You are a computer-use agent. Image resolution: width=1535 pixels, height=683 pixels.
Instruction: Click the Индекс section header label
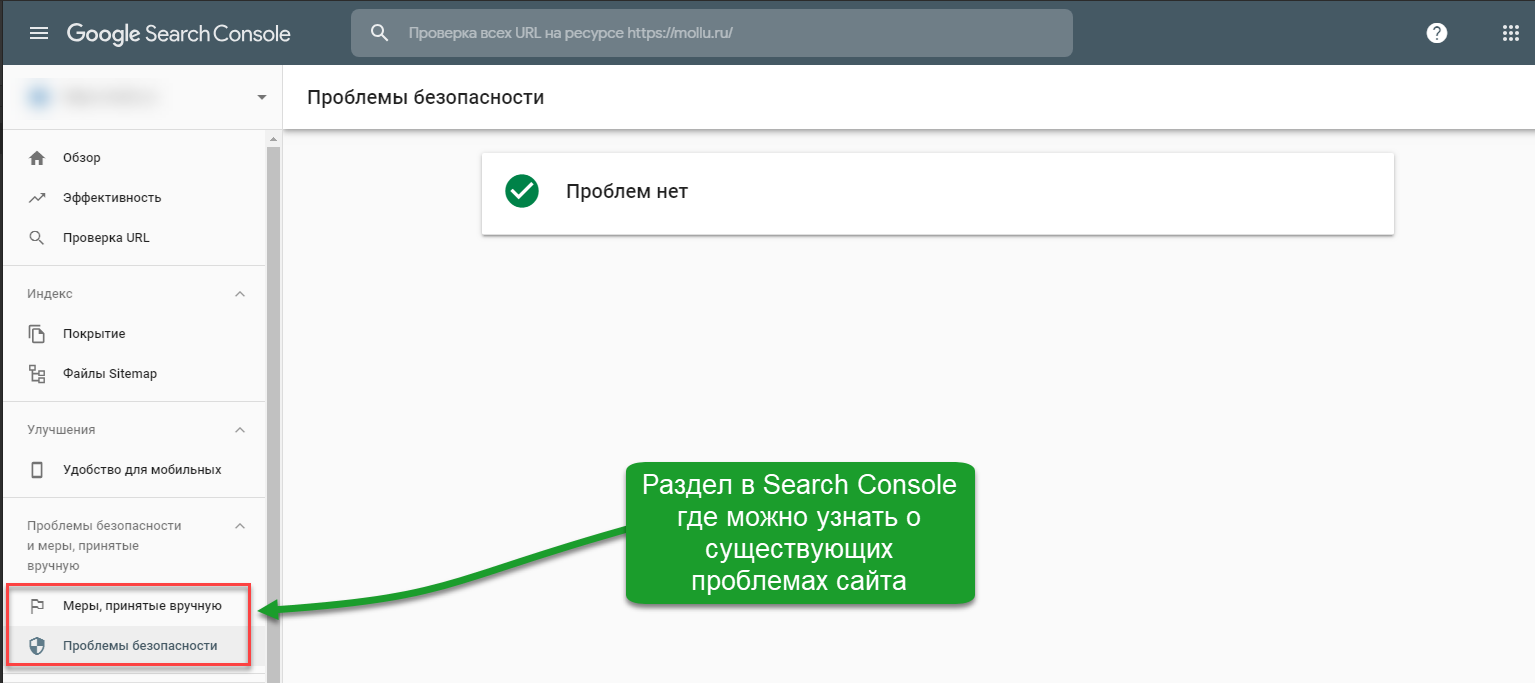coord(50,294)
